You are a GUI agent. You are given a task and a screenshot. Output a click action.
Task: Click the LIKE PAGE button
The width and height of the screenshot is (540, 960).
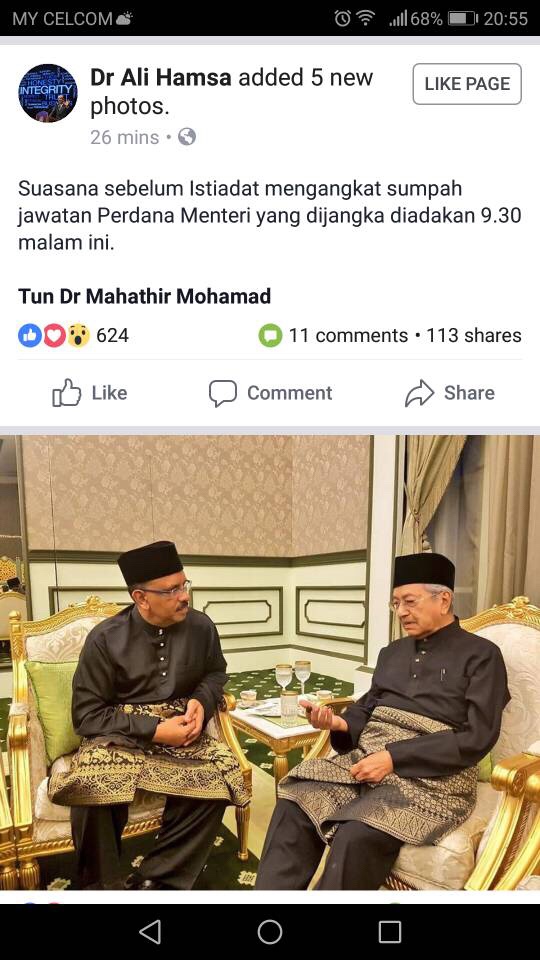point(467,84)
